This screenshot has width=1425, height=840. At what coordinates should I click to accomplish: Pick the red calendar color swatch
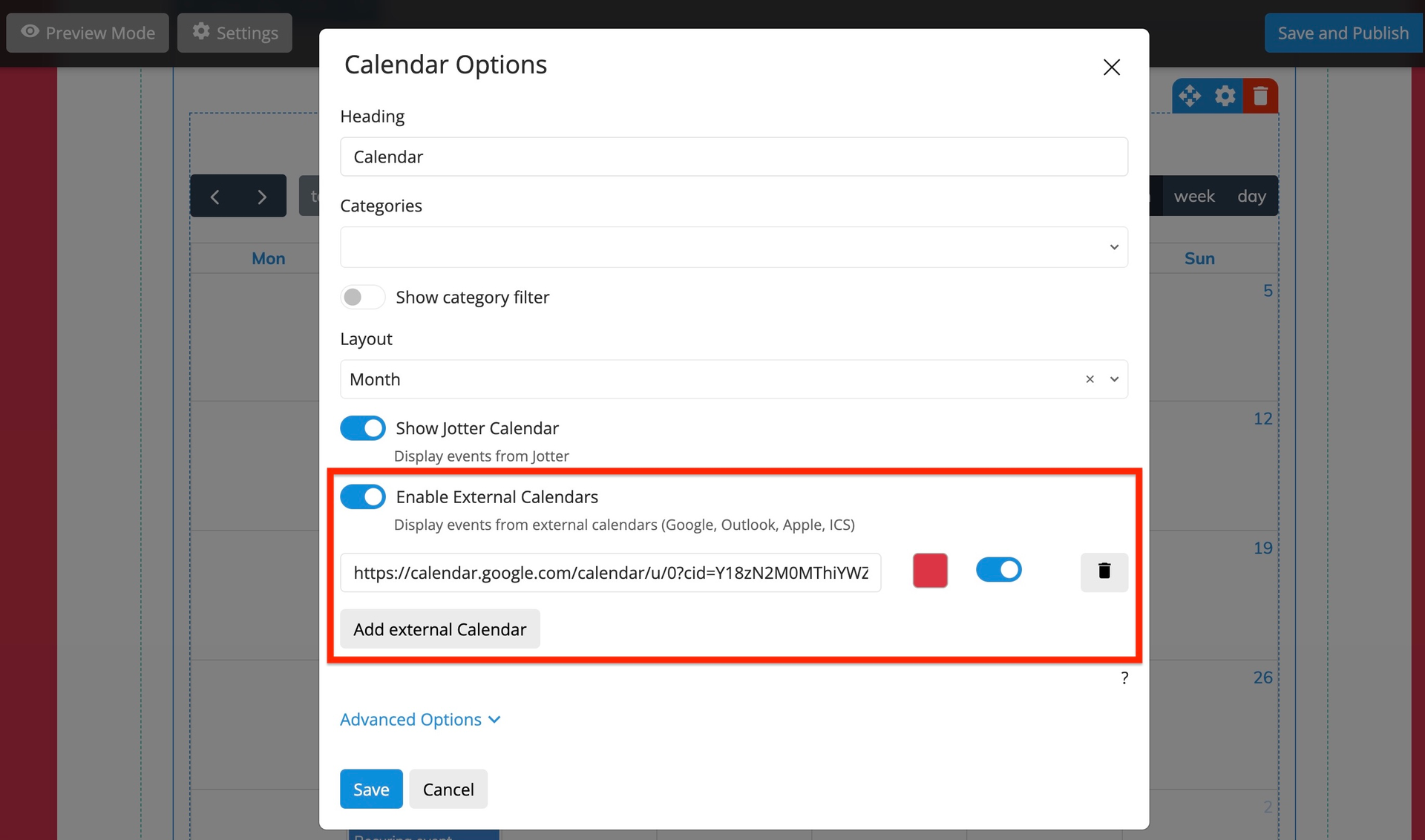(930, 571)
